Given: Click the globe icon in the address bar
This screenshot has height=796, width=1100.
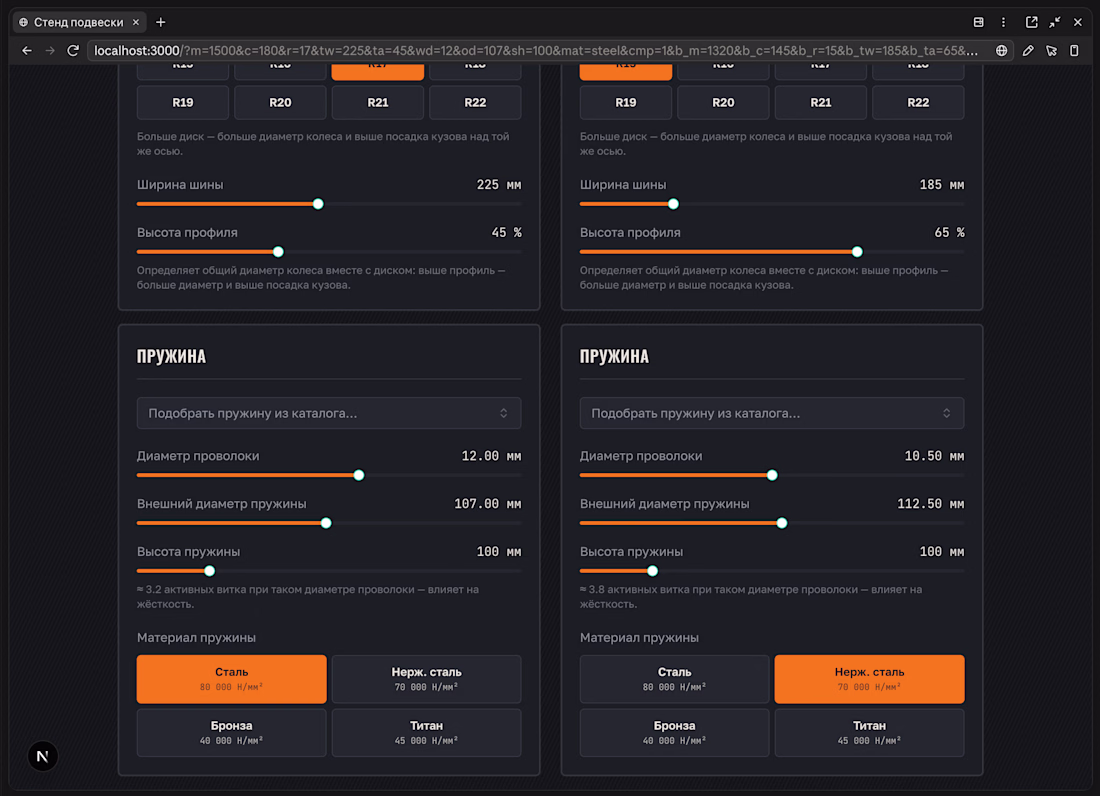Looking at the screenshot, I should pos(1001,50).
